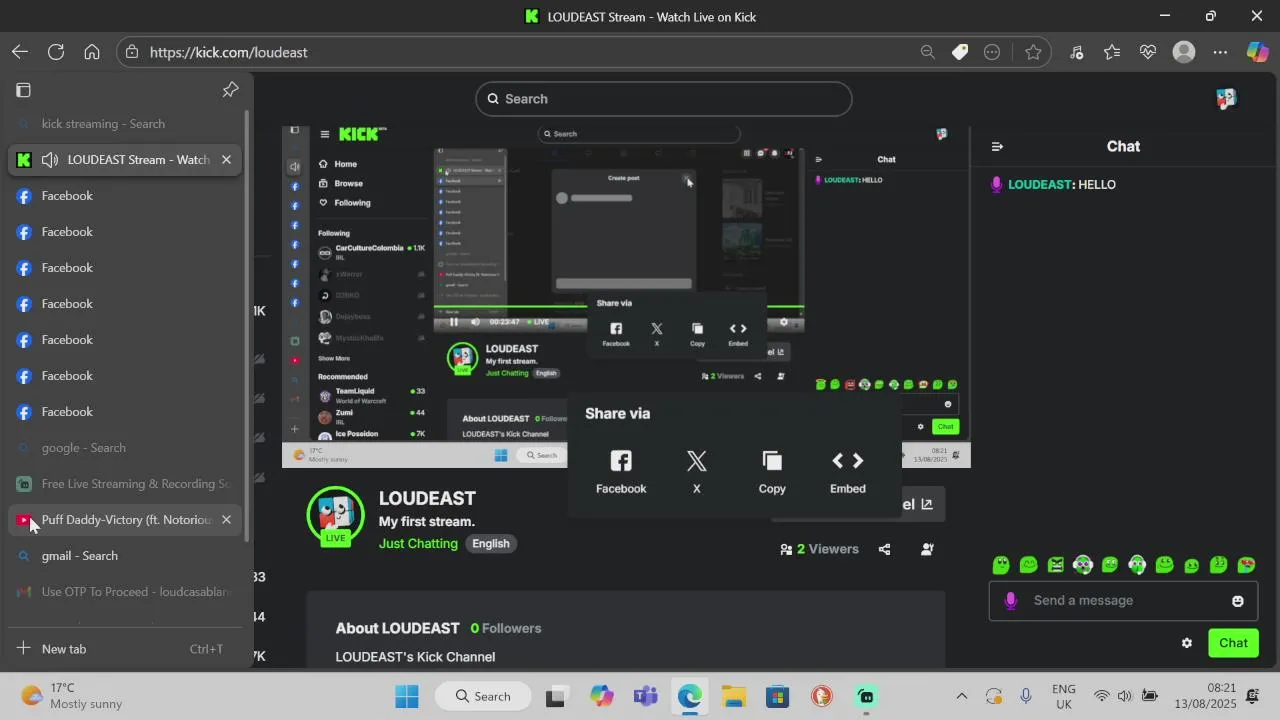
Task: Click the purple microphone chat identity icon
Action: pyautogui.click(x=1010, y=601)
